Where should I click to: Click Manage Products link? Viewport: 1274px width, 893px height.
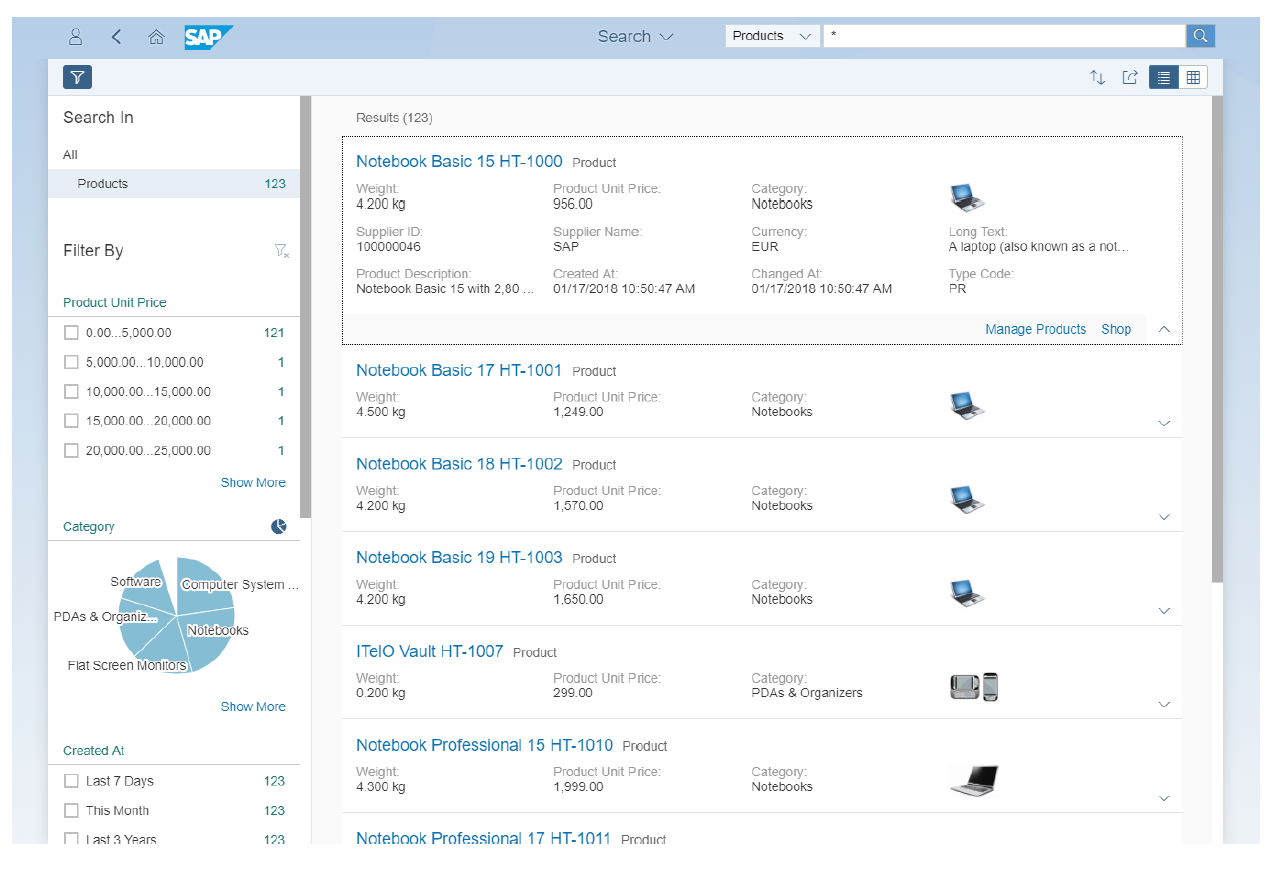coord(1036,329)
